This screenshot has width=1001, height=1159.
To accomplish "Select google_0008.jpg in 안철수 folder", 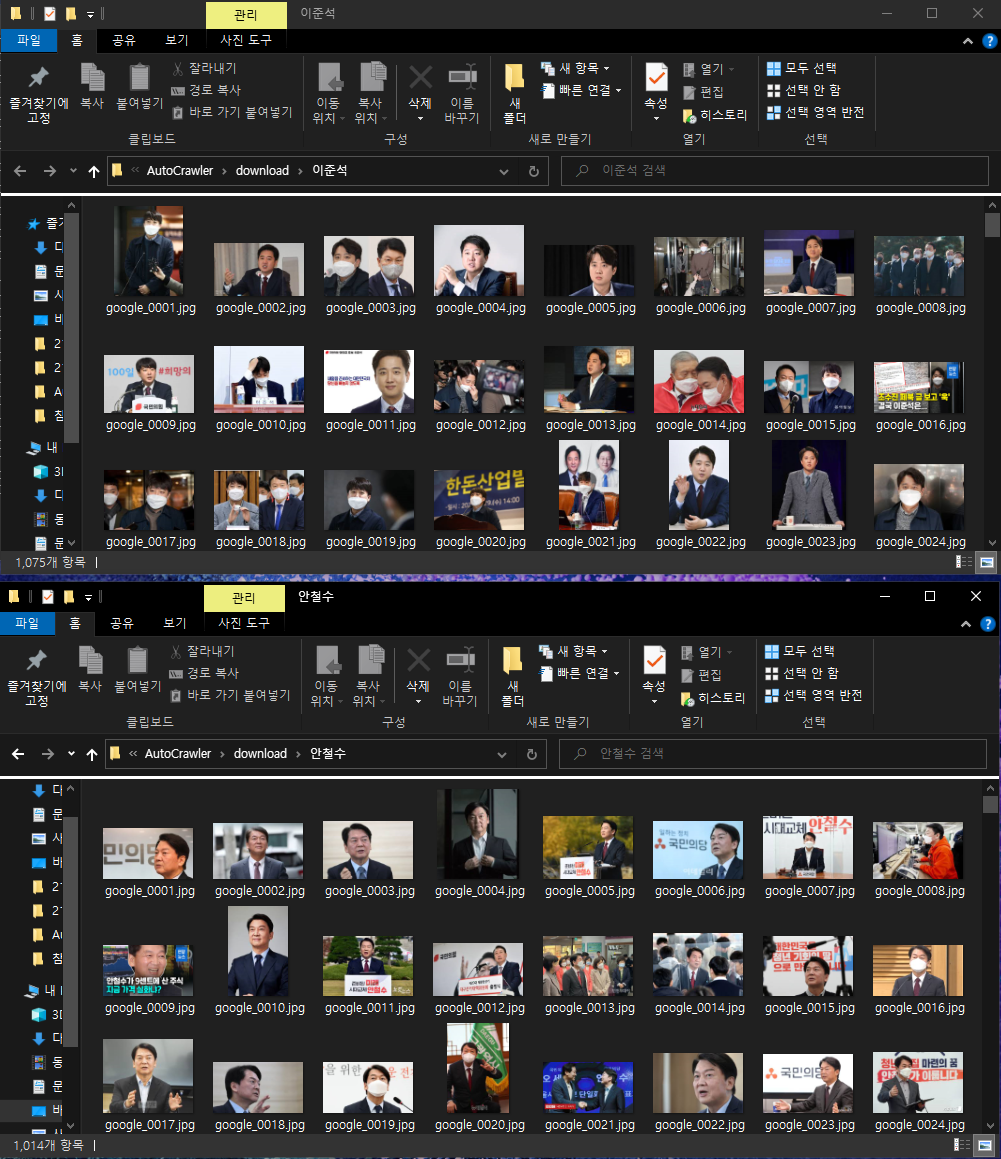I will (919, 860).
